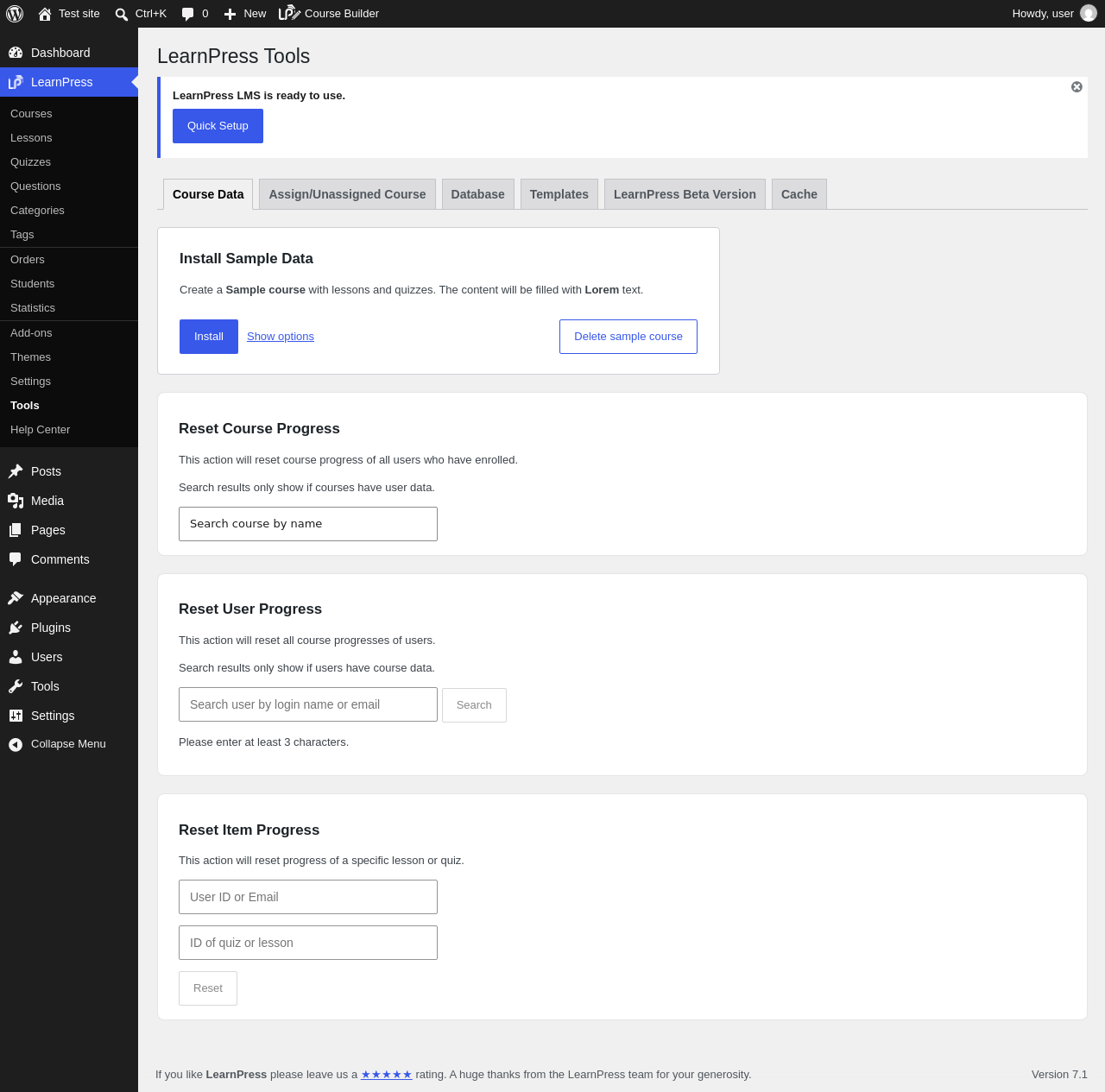The height and width of the screenshot is (1092, 1105).
Task: Open comments bubble icon in admin bar
Action: point(187,14)
